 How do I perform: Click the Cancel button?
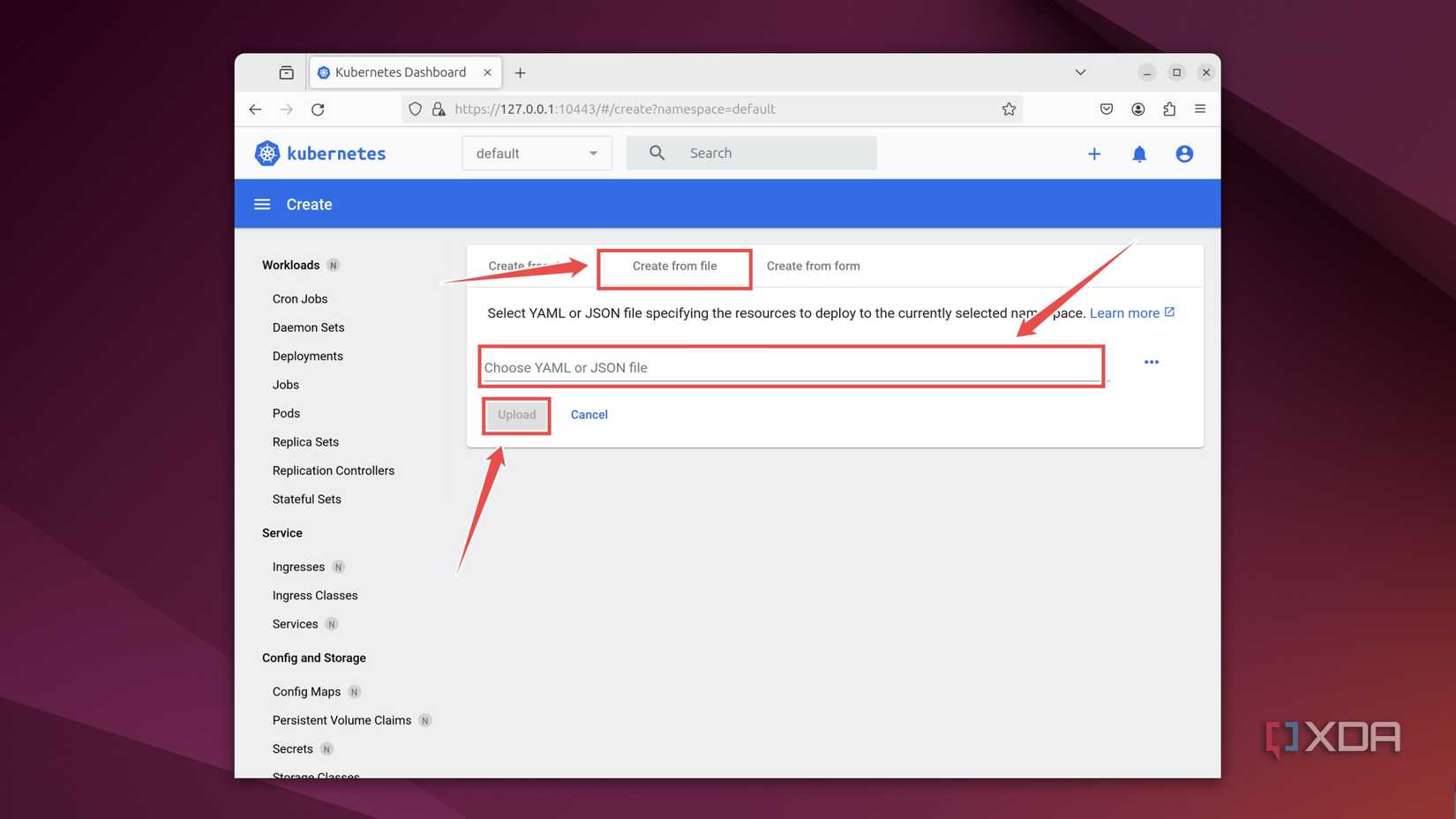589,415
